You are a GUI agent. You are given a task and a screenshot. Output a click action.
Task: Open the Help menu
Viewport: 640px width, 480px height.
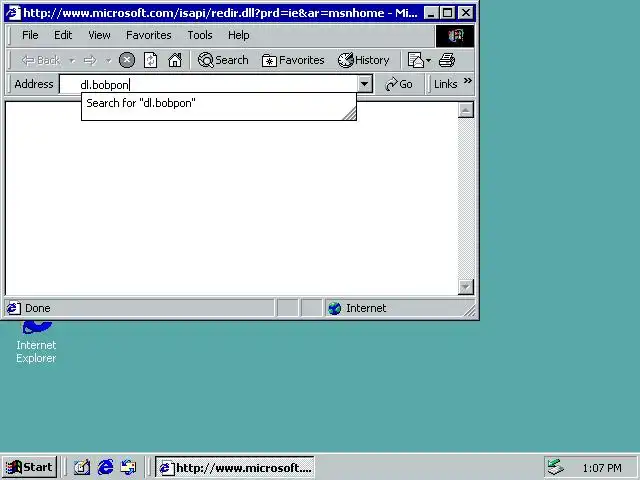click(x=238, y=35)
